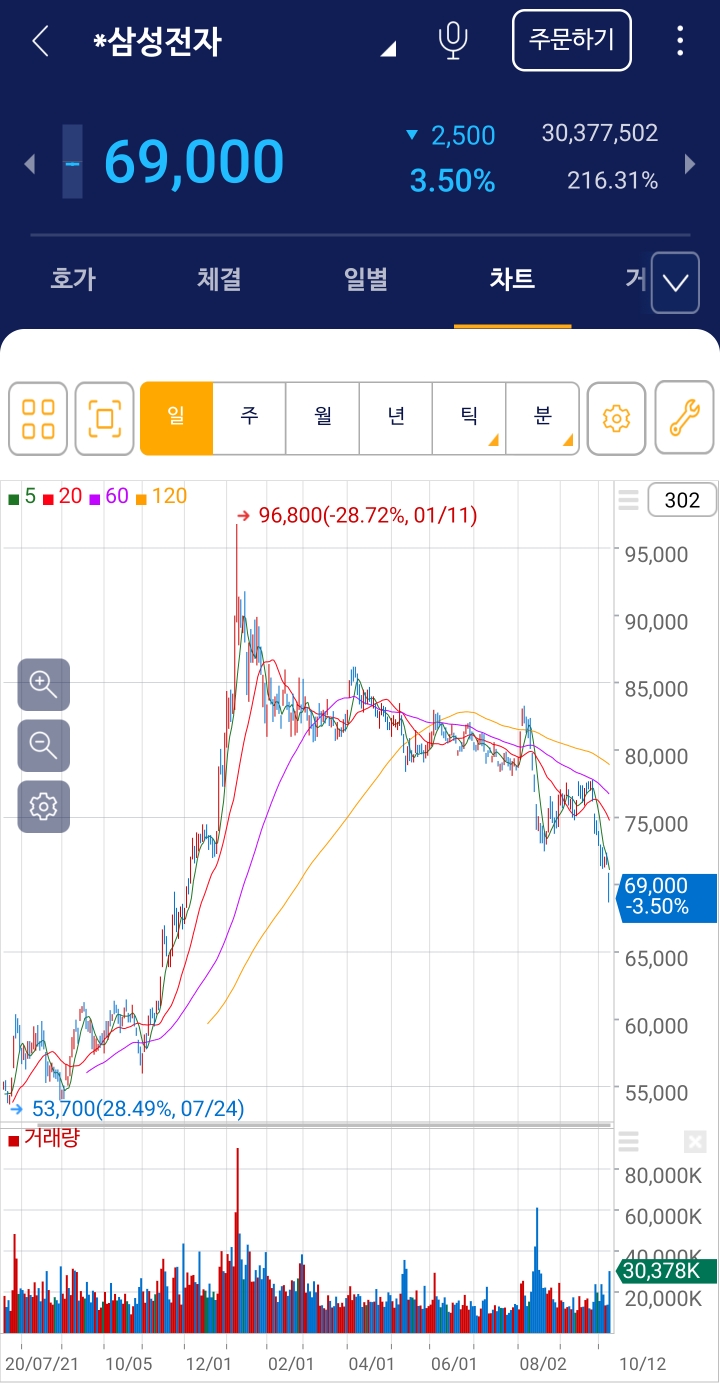Screen dimensions: 720x1383
Task: Select 주 weekly period
Action: coord(249,418)
